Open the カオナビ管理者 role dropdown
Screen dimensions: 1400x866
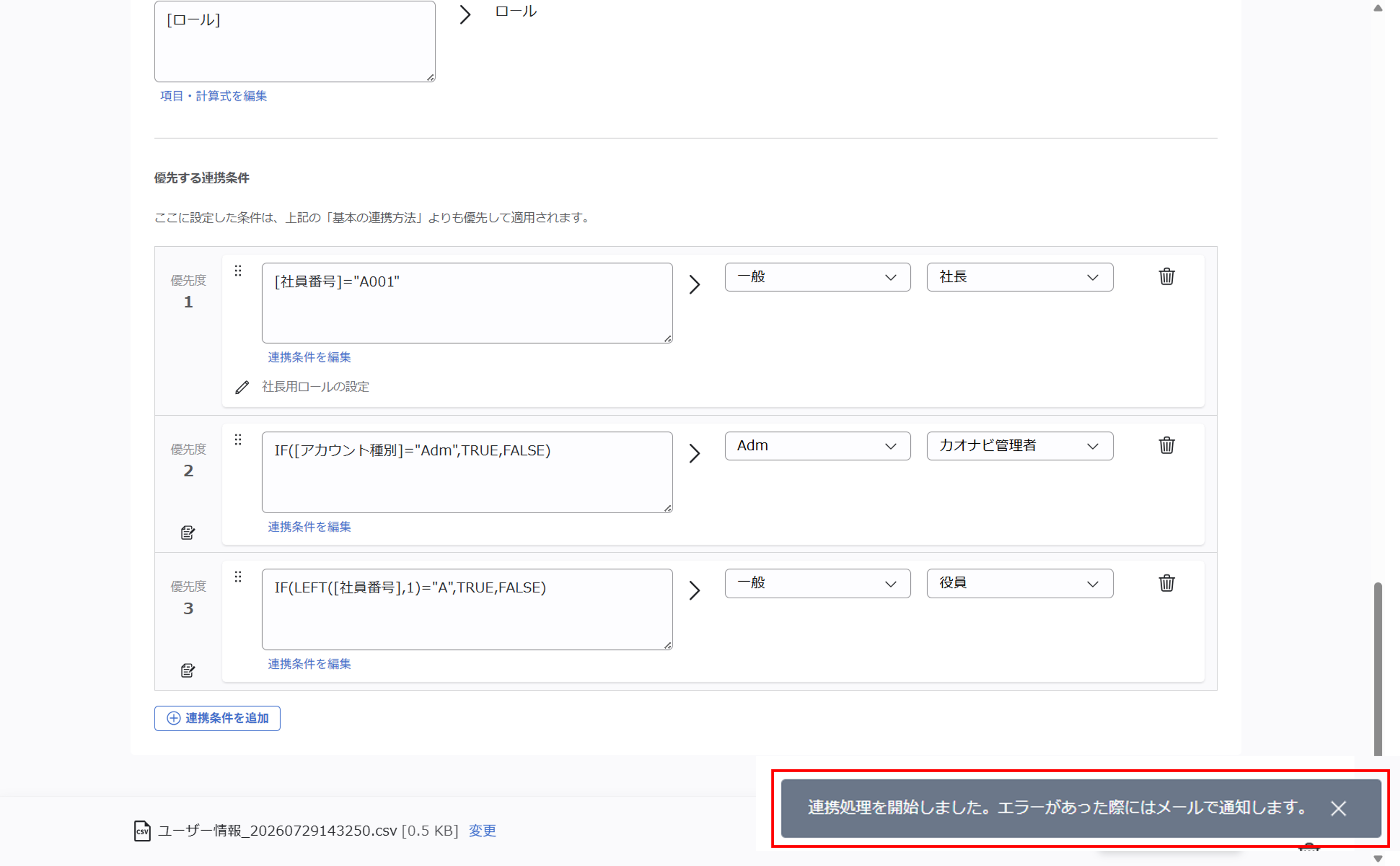click(x=1020, y=446)
